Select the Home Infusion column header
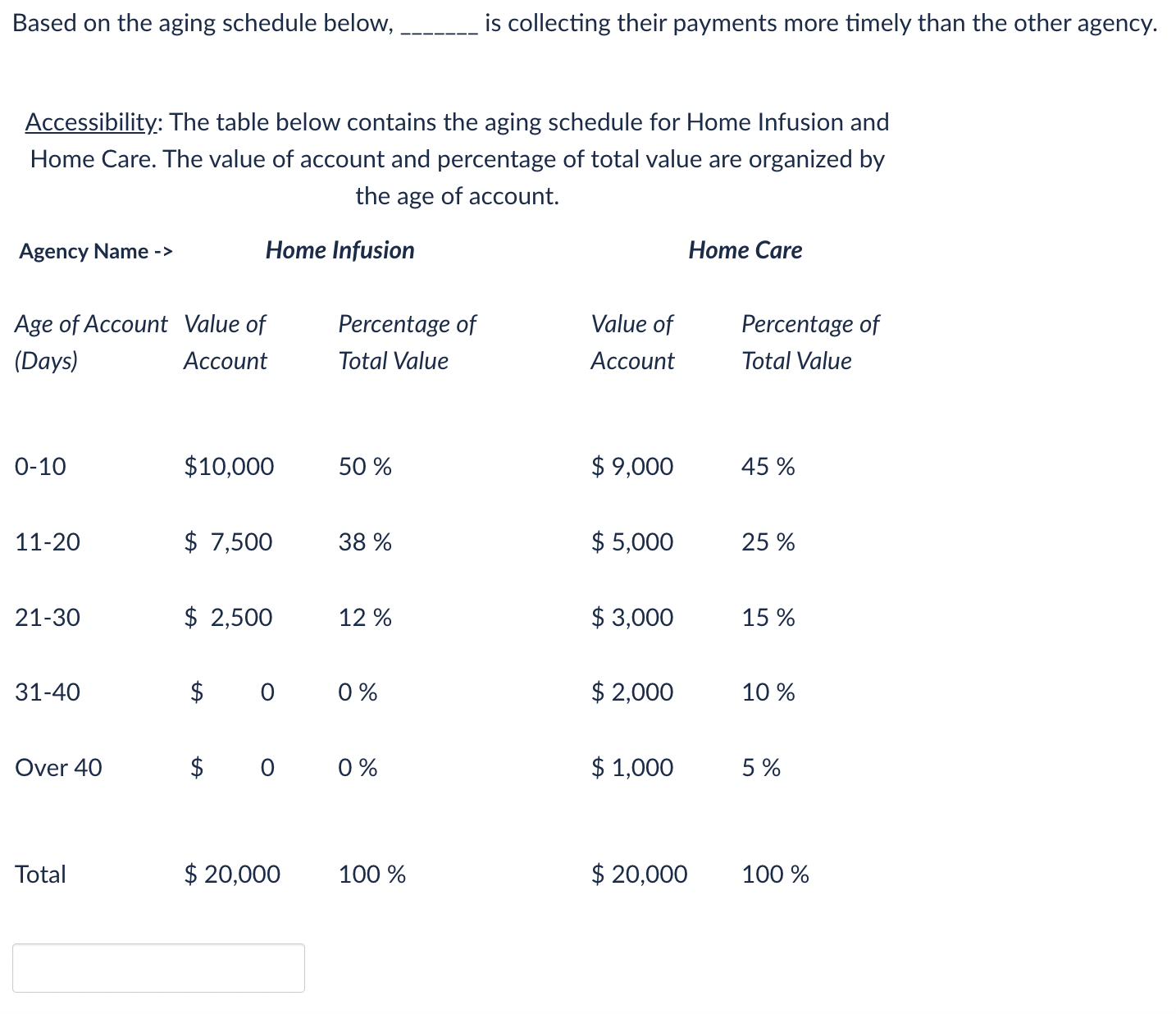This screenshot has width=1176, height=1014. click(x=339, y=250)
